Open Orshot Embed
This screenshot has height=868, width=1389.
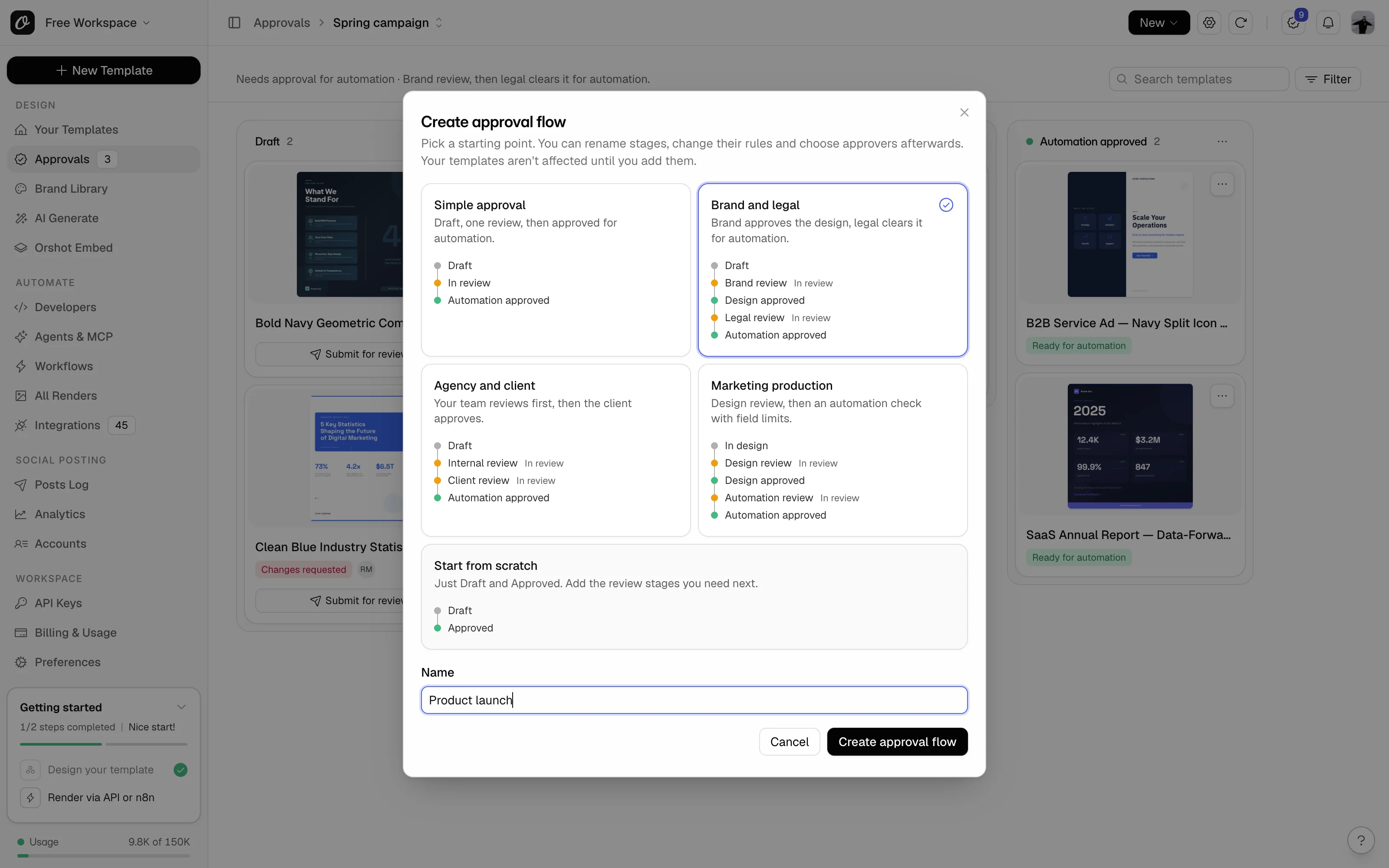[x=103, y=247]
